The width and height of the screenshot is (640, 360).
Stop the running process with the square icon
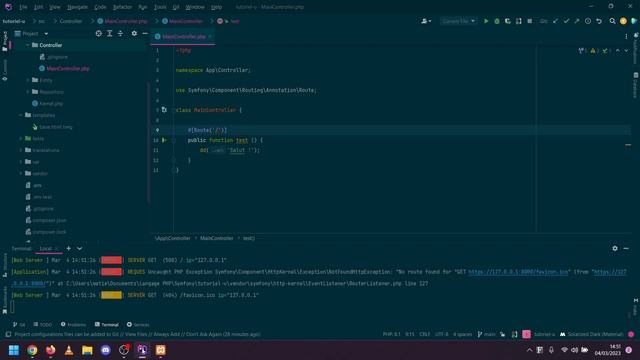pos(529,21)
